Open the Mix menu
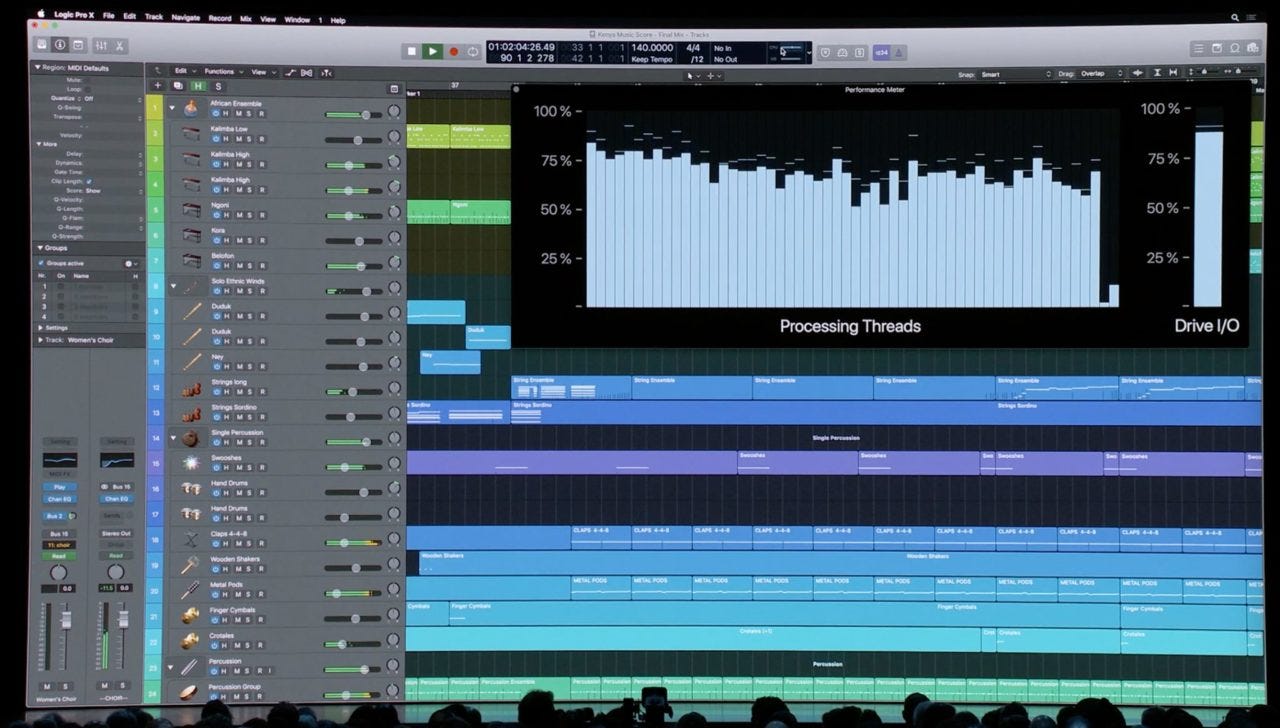The width and height of the screenshot is (1280, 728). (x=246, y=18)
